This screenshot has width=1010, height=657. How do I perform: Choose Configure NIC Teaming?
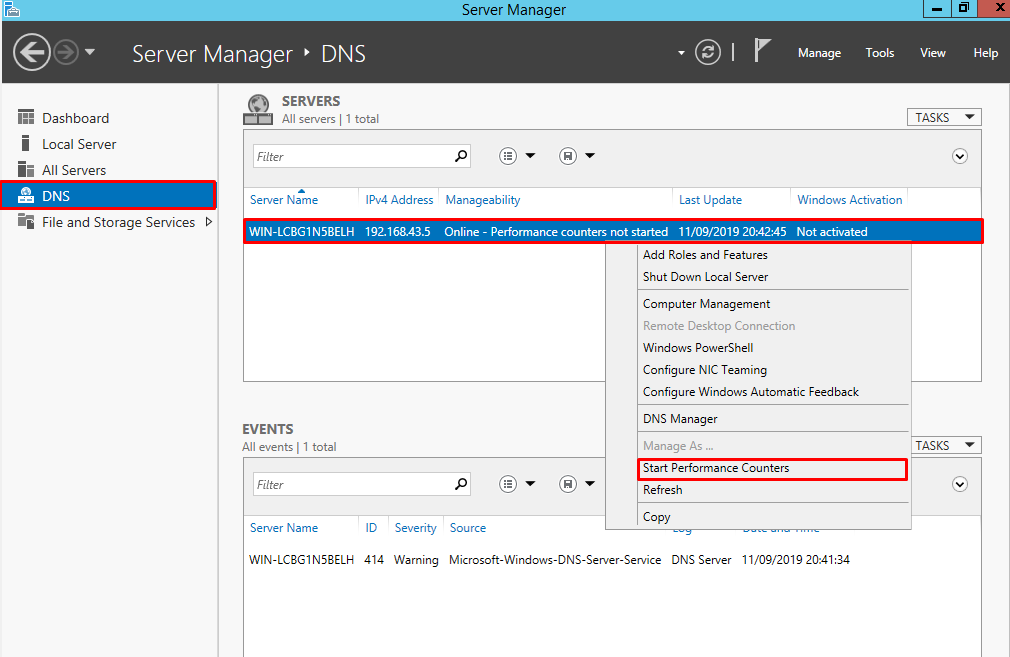click(x=705, y=370)
